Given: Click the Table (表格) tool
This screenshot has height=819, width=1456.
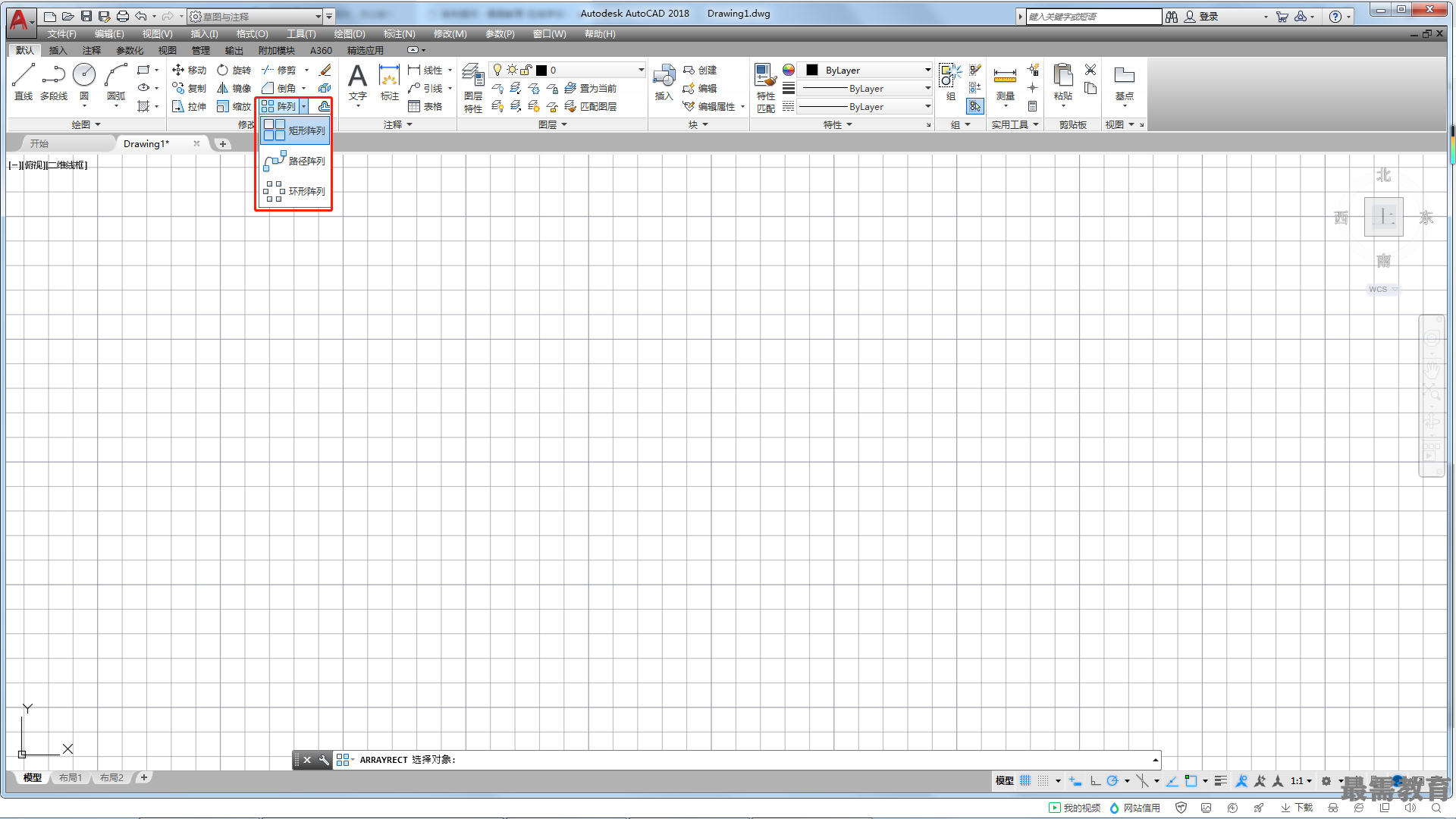Looking at the screenshot, I should tap(425, 106).
